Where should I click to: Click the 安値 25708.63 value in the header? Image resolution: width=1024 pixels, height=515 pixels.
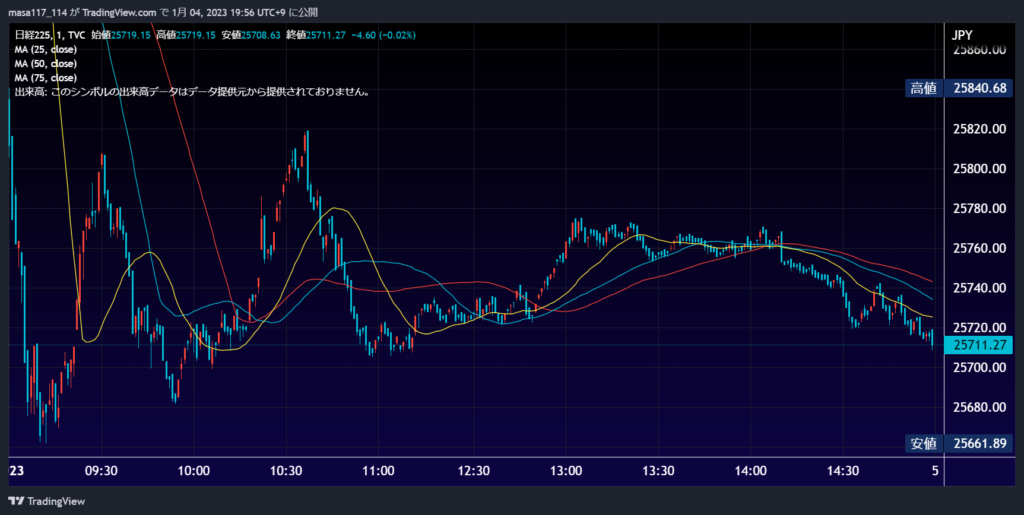tap(251, 35)
